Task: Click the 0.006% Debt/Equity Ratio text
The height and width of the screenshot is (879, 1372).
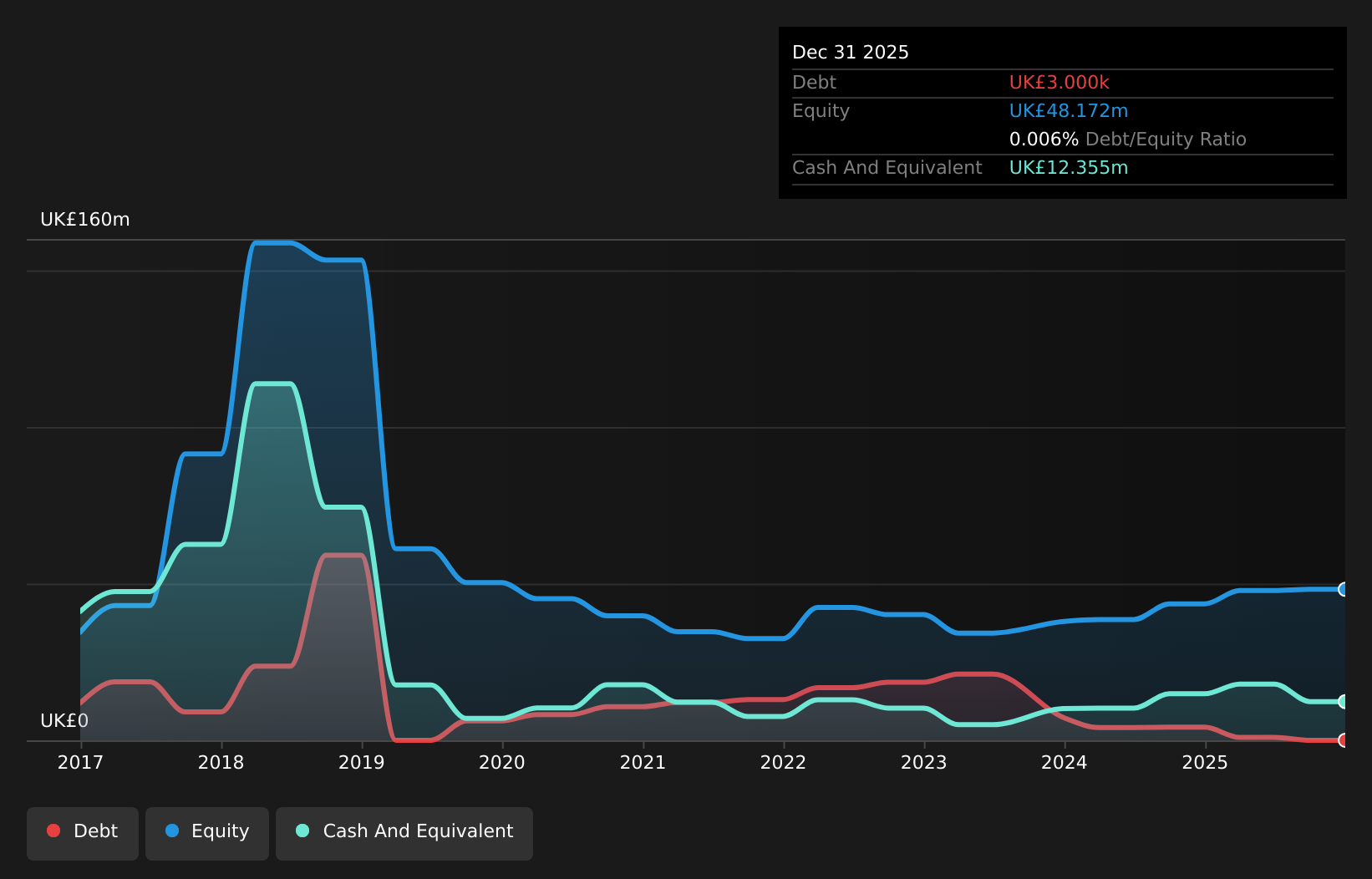Action: (x=1128, y=140)
